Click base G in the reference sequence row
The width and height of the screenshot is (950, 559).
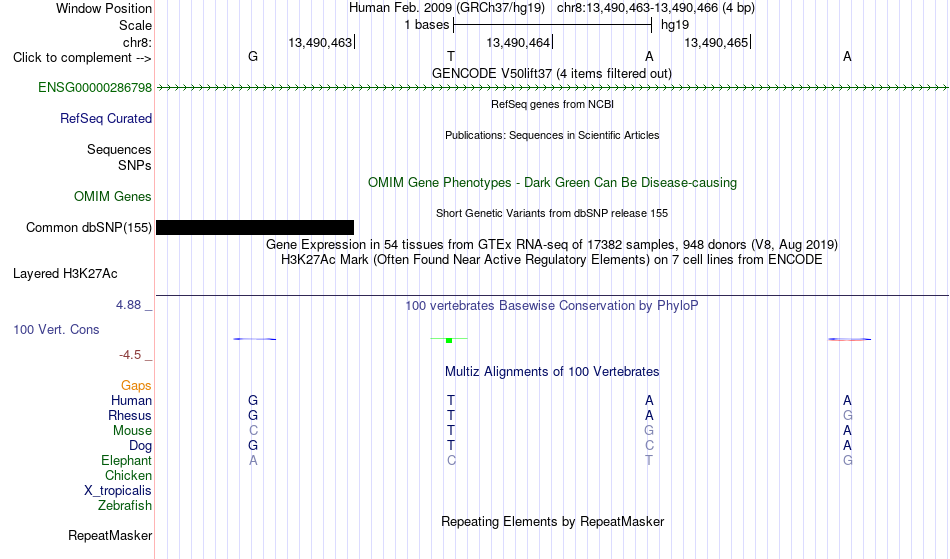[x=253, y=56]
